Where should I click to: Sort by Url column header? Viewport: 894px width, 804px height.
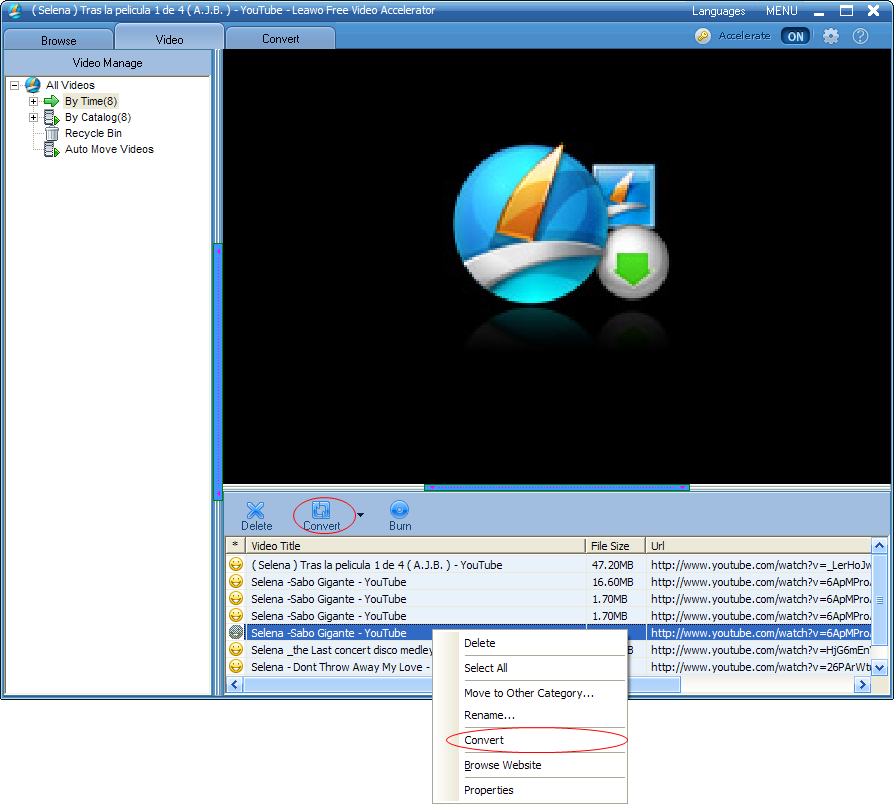(758, 546)
